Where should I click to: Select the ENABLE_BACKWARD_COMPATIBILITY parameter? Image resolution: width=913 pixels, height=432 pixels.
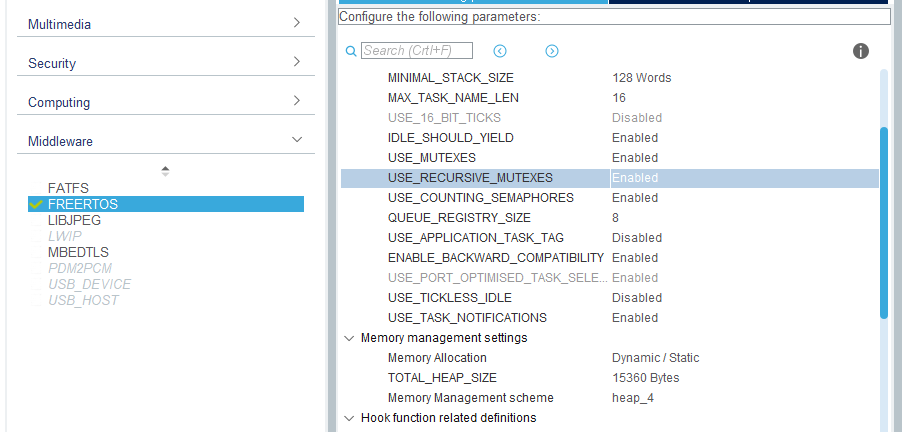496,258
